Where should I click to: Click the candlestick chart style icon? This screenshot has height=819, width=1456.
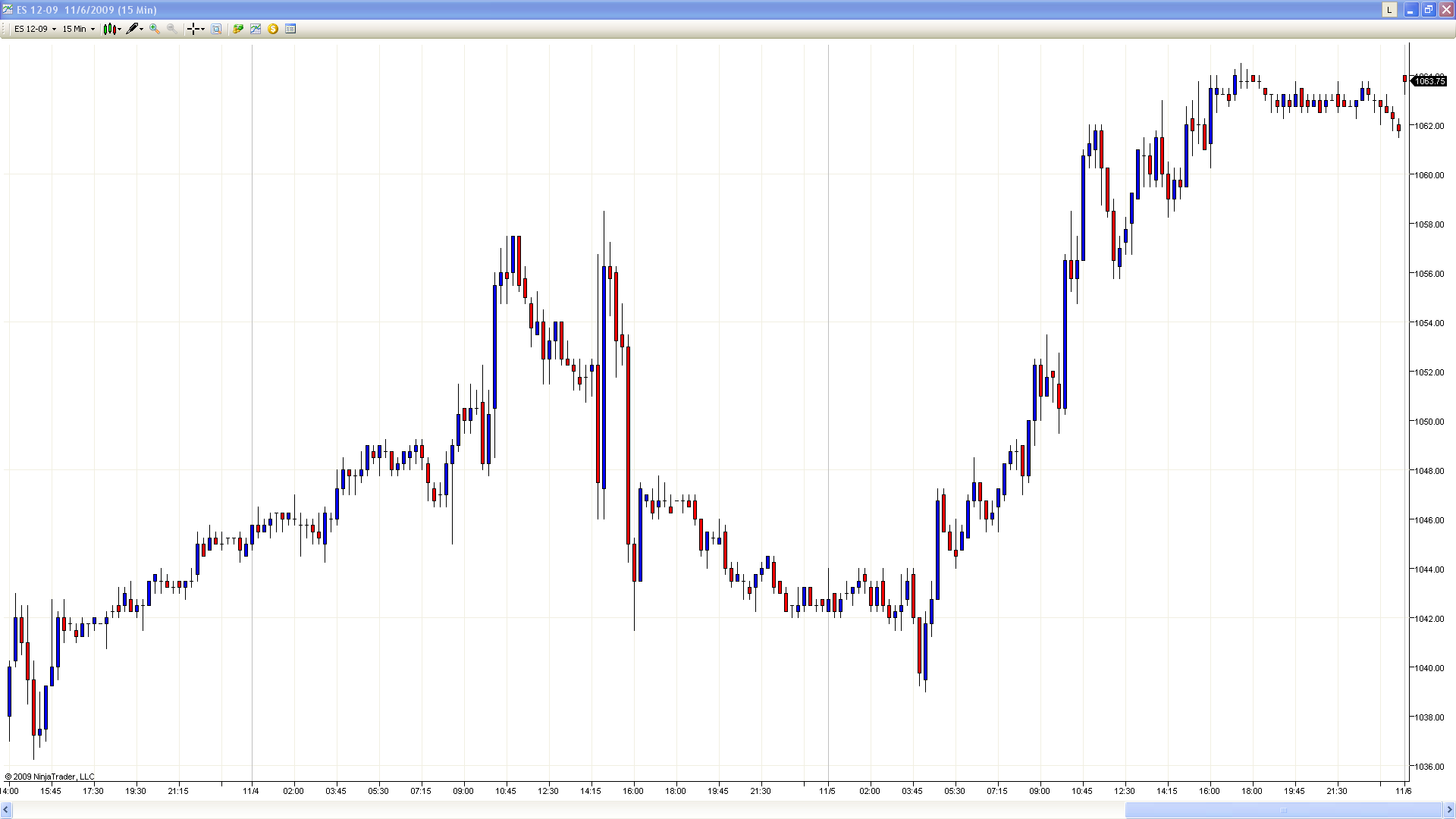pyautogui.click(x=110, y=29)
